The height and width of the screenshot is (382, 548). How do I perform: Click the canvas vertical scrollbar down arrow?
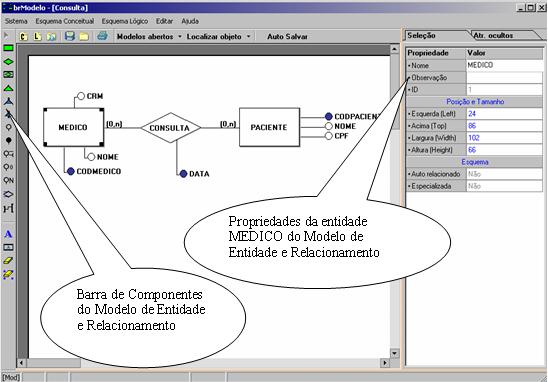[394, 353]
